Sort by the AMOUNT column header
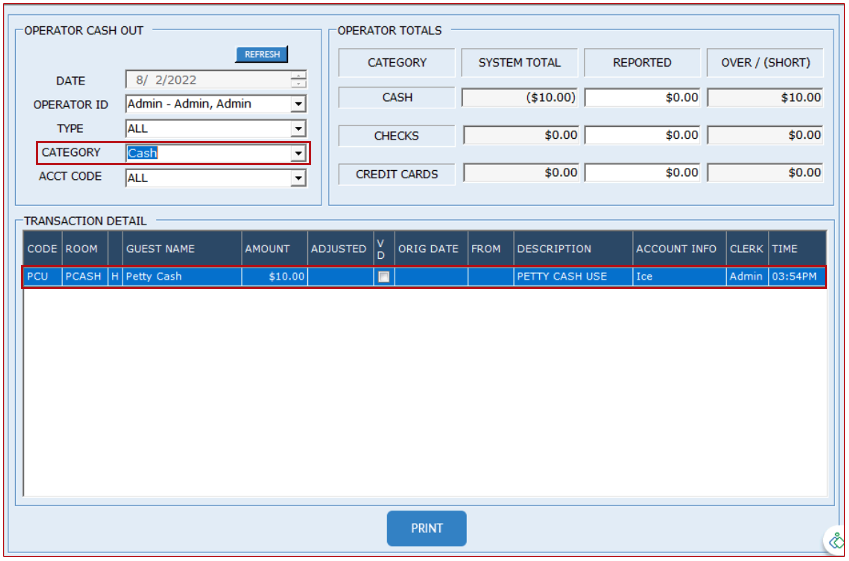The width and height of the screenshot is (849, 561). pyautogui.click(x=274, y=249)
